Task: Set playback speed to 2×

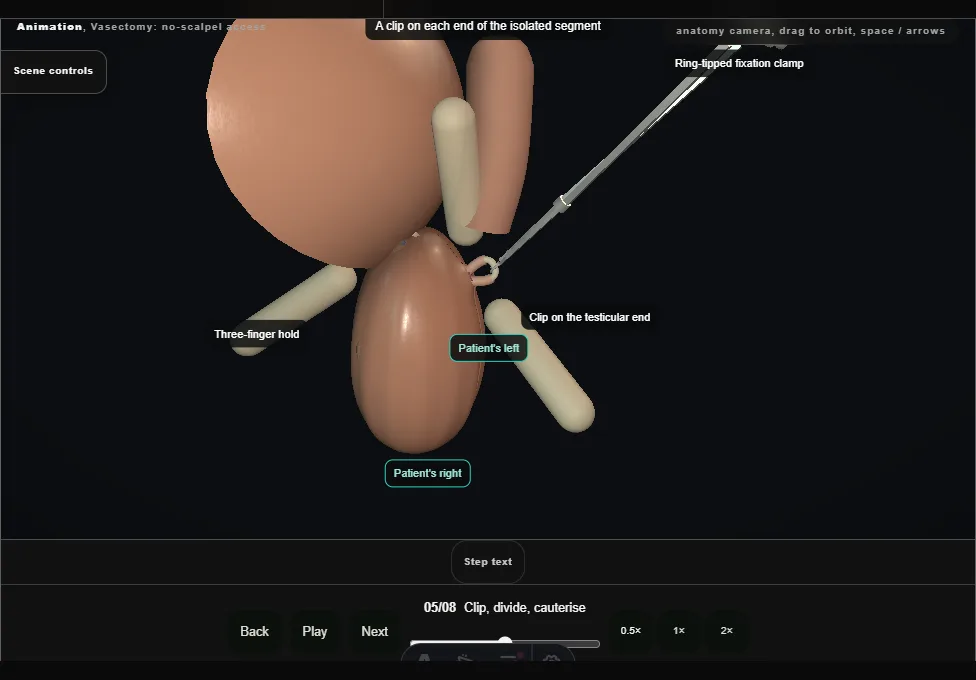Action: point(726,631)
